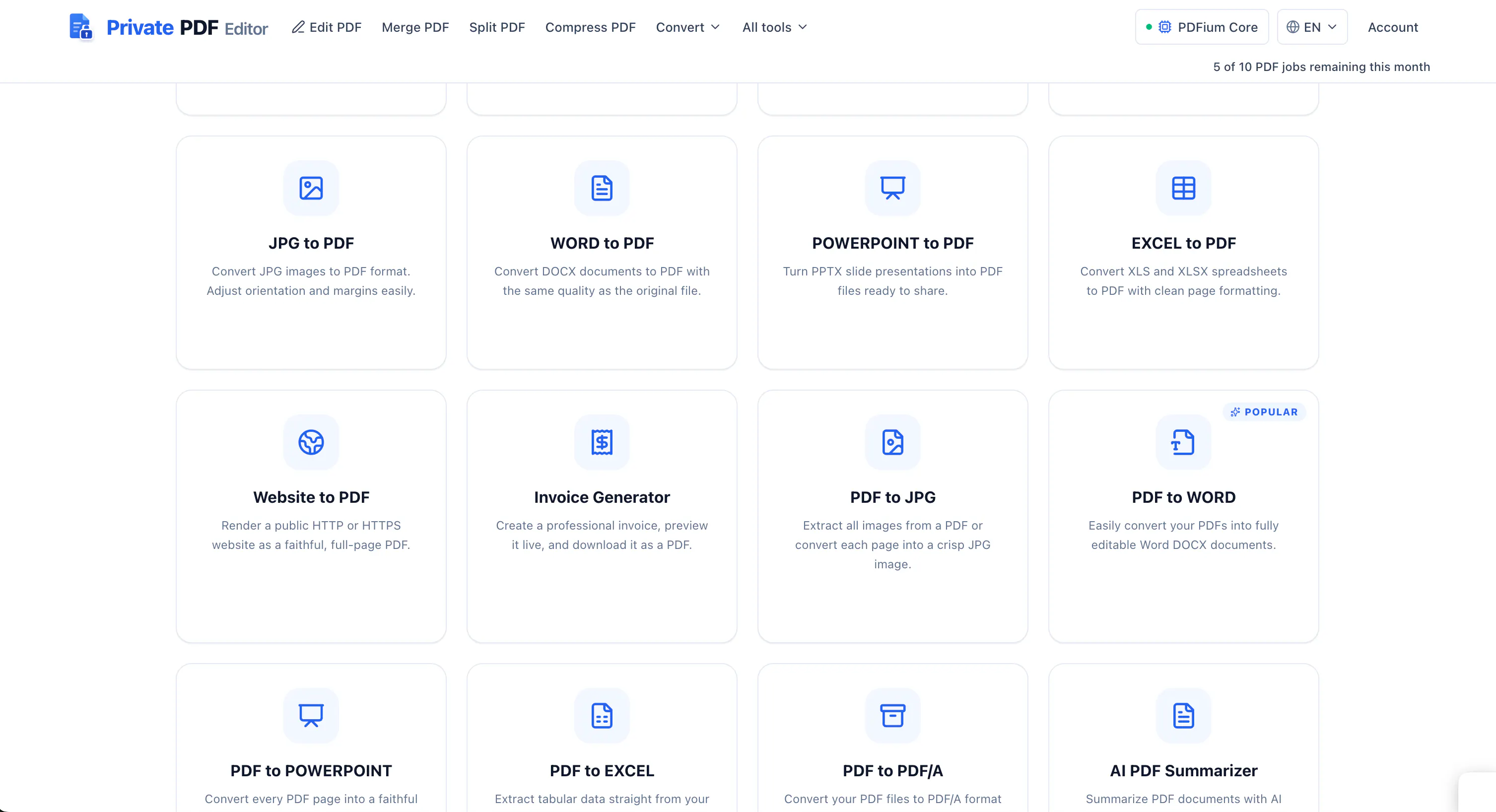Click the EXCEL to PDF table icon
Screen dimensions: 1496x812
point(1184,188)
